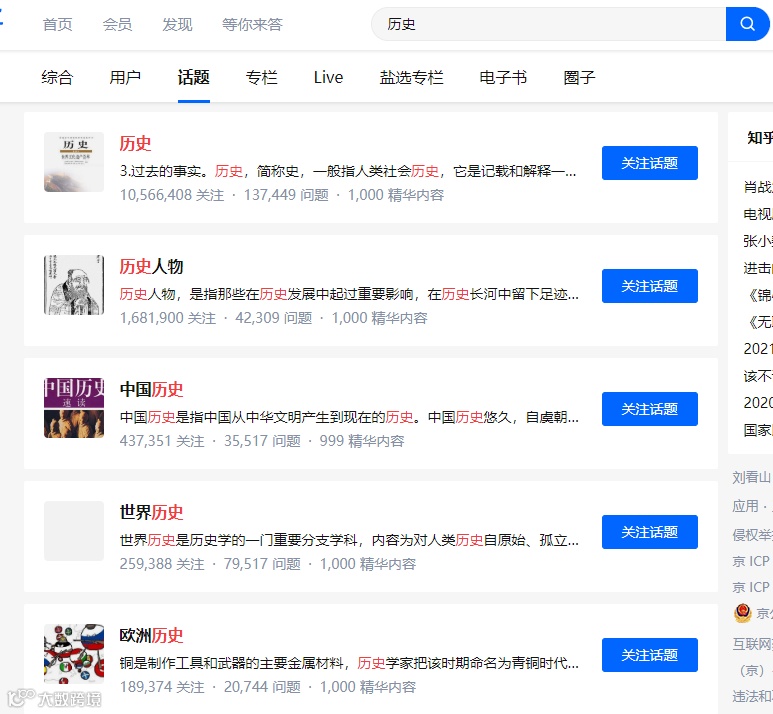The height and width of the screenshot is (714, 773).
Task: Switch to the 圈子 results tab
Action: coord(579,77)
